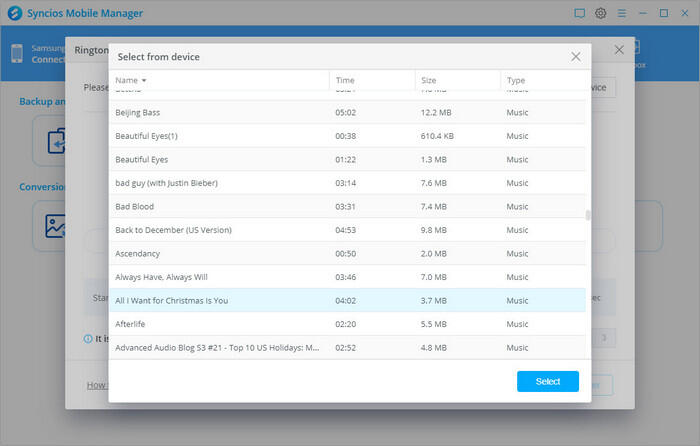Sort the list by Time column

(x=345, y=80)
